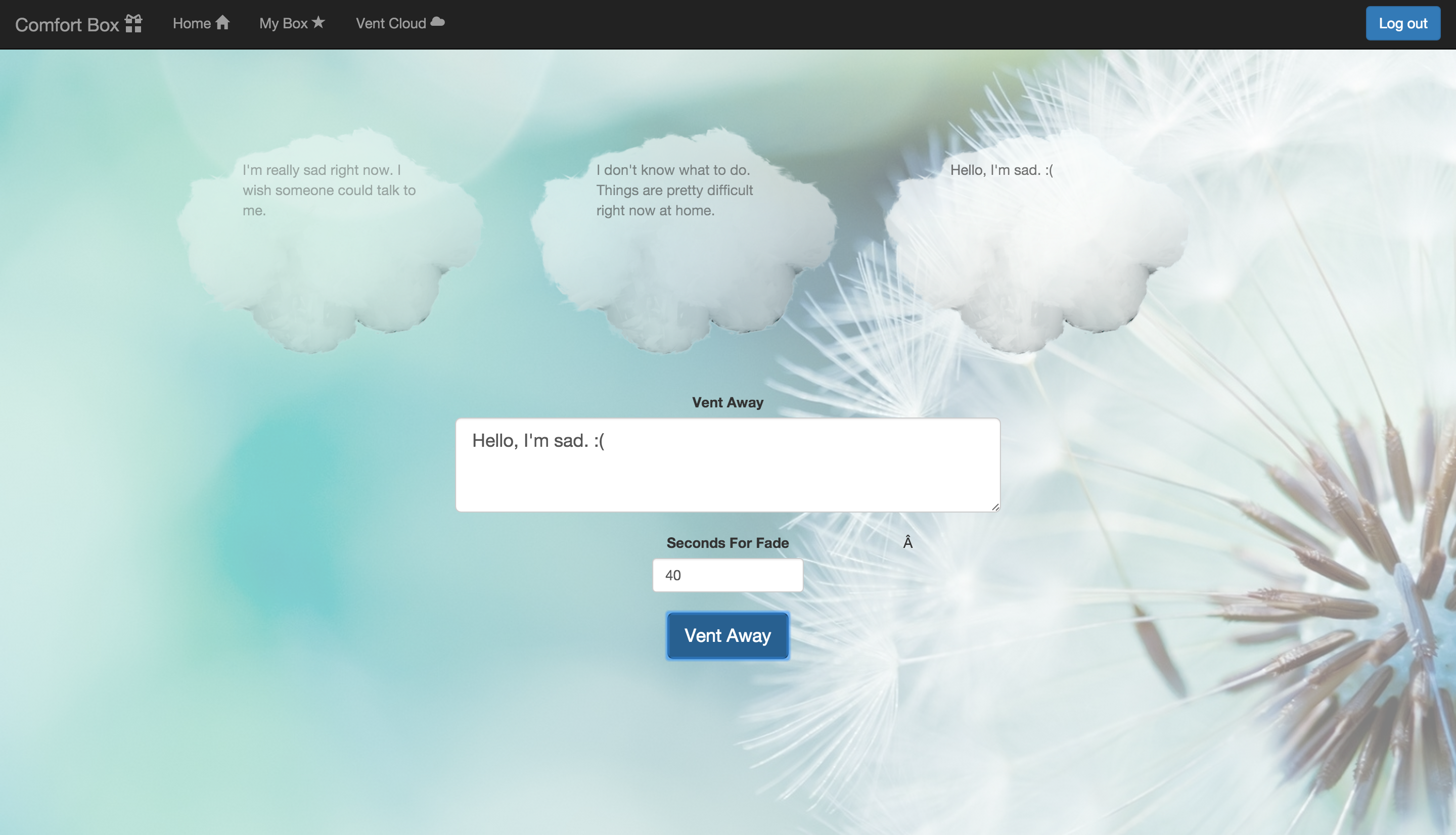Click the gift box icon beside Comfort Box

(x=133, y=24)
